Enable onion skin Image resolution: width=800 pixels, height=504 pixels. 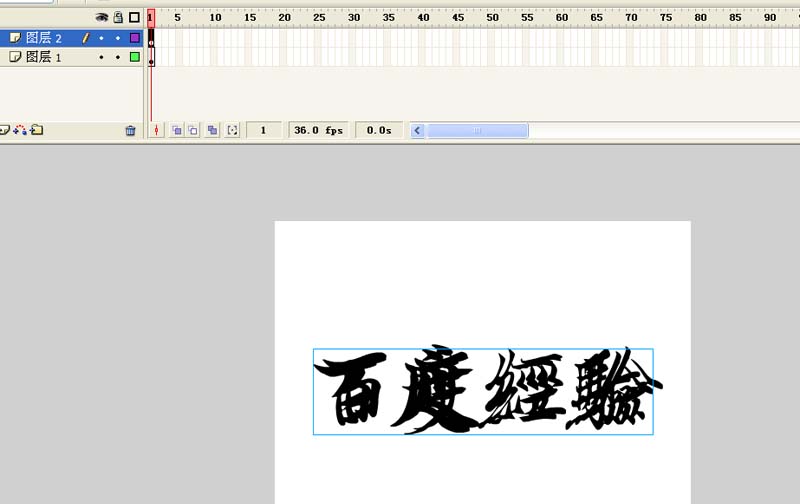coord(177,131)
